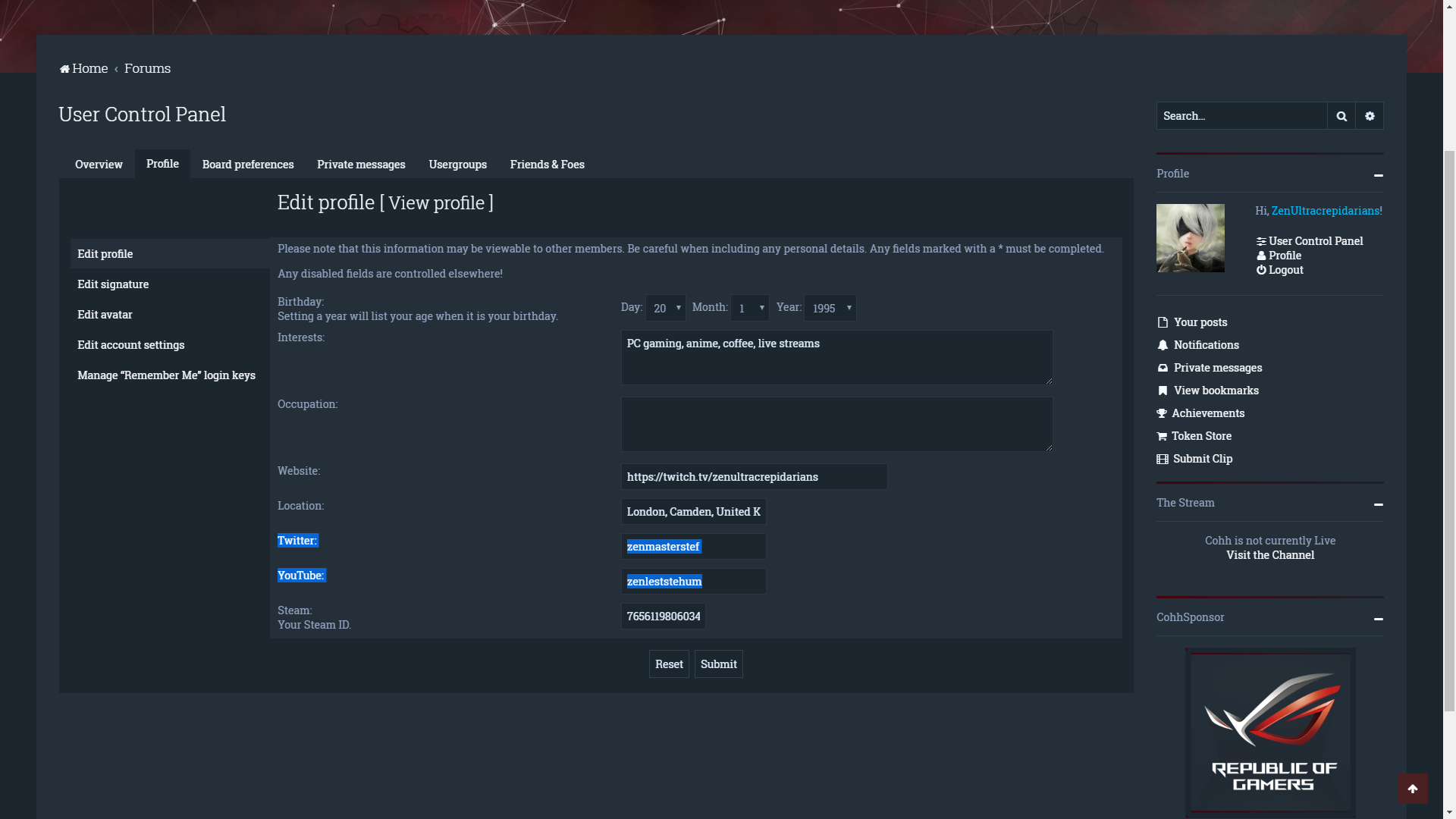Click the Occupation text area
1456x819 pixels.
coord(836,425)
